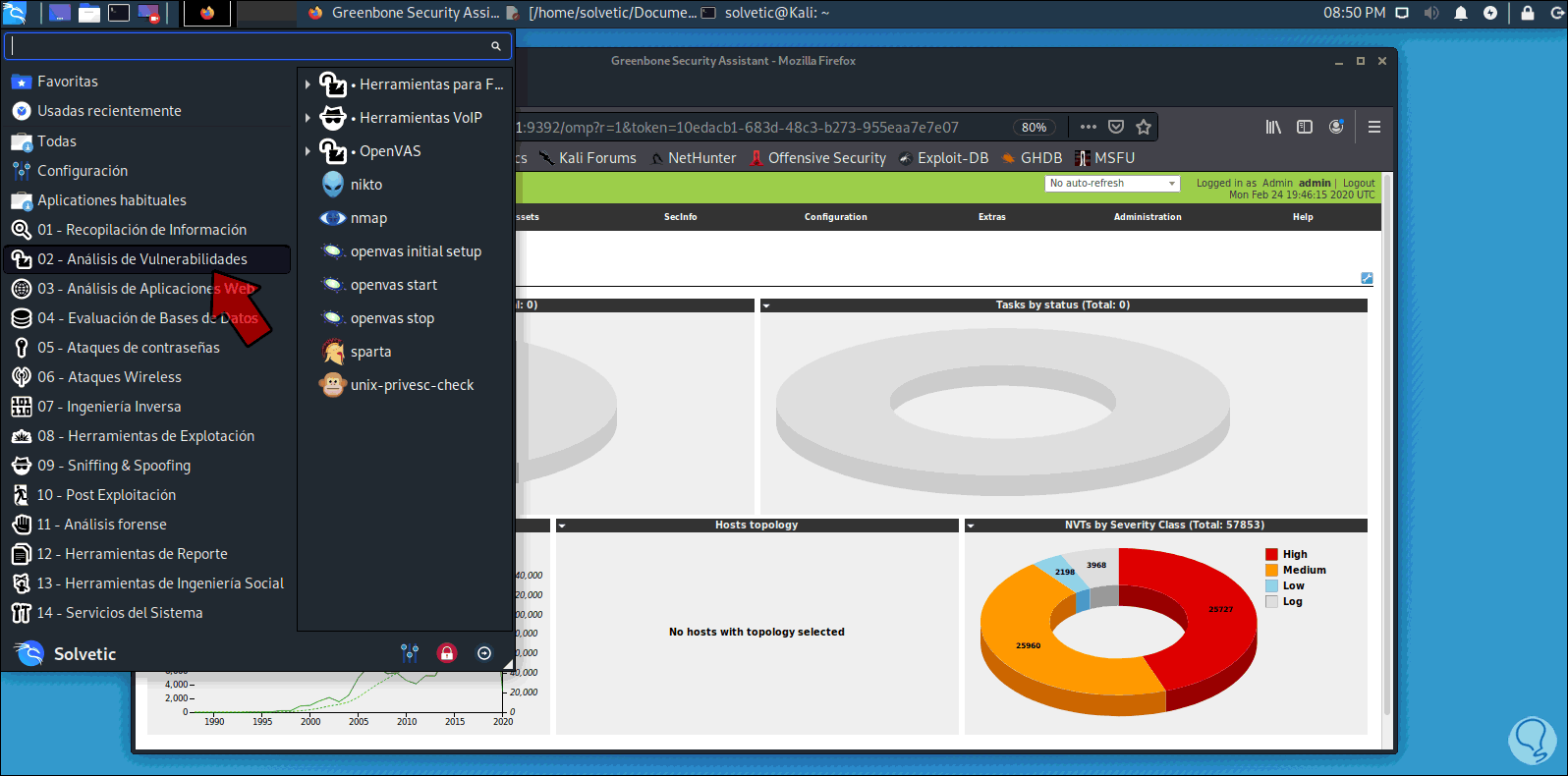The height and width of the screenshot is (776, 1568).
Task: Select 03 - Análisis de Aplicaciones Web category
Action: [147, 289]
